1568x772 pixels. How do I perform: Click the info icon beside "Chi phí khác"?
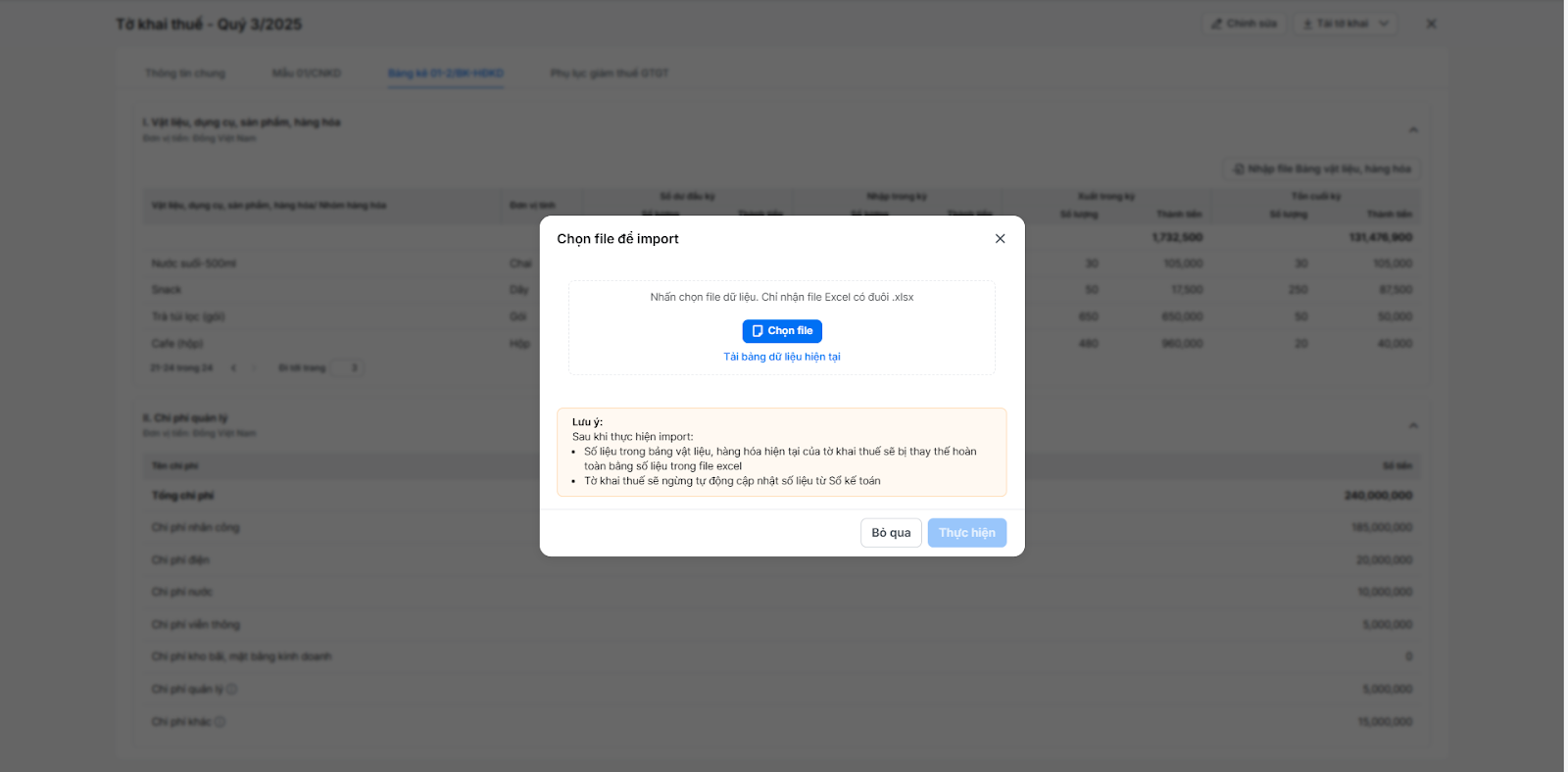click(x=220, y=722)
